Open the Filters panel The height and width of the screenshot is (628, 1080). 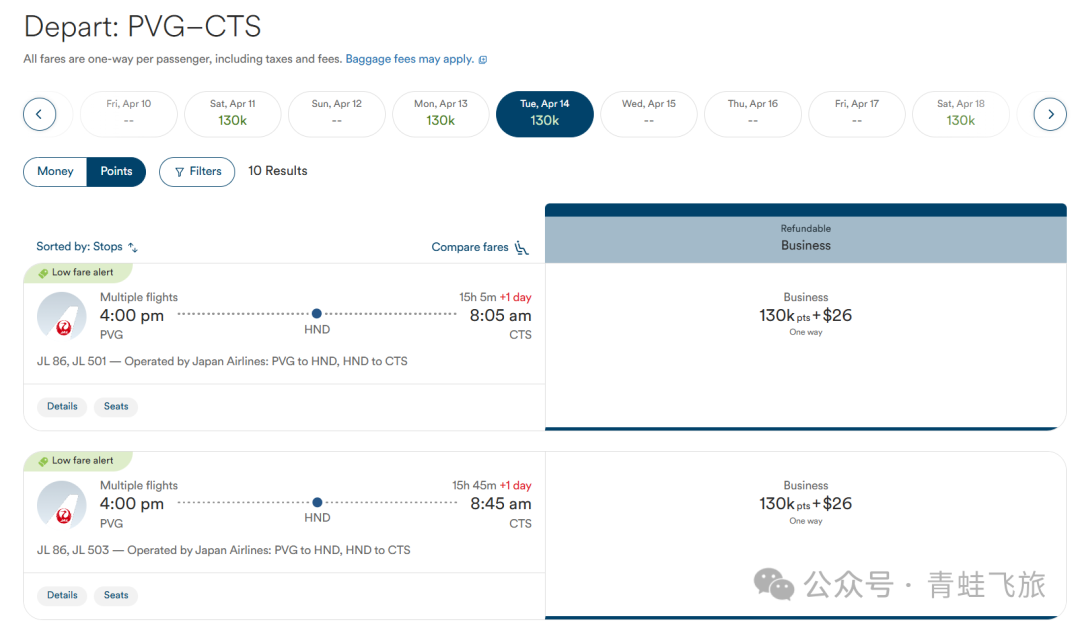[197, 172]
